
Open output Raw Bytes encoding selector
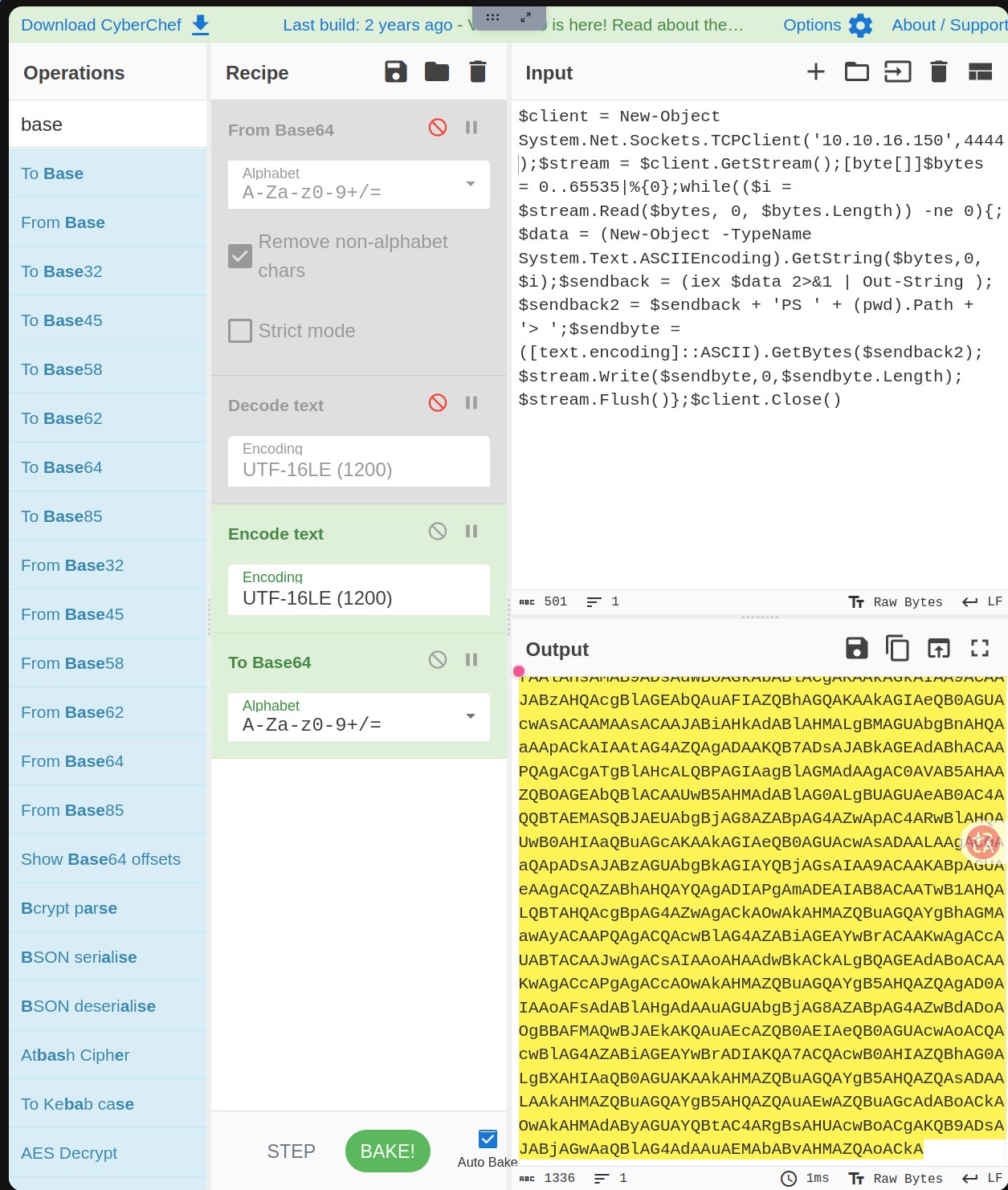tap(896, 1178)
